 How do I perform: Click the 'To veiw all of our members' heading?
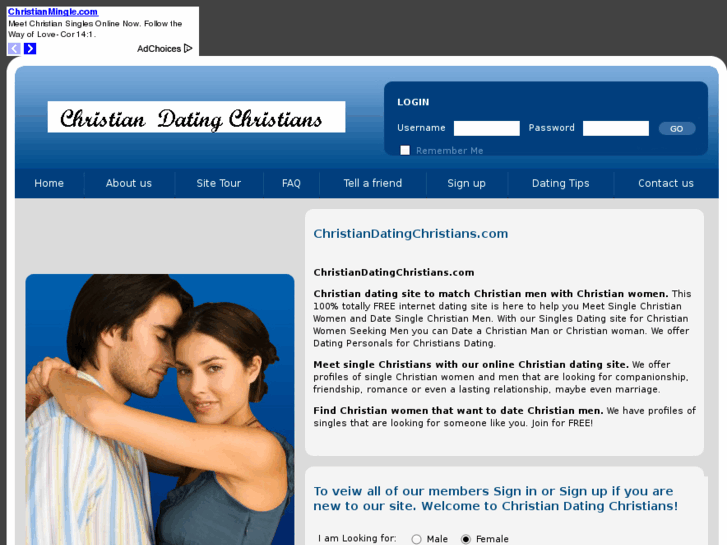pyautogui.click(x=496, y=499)
